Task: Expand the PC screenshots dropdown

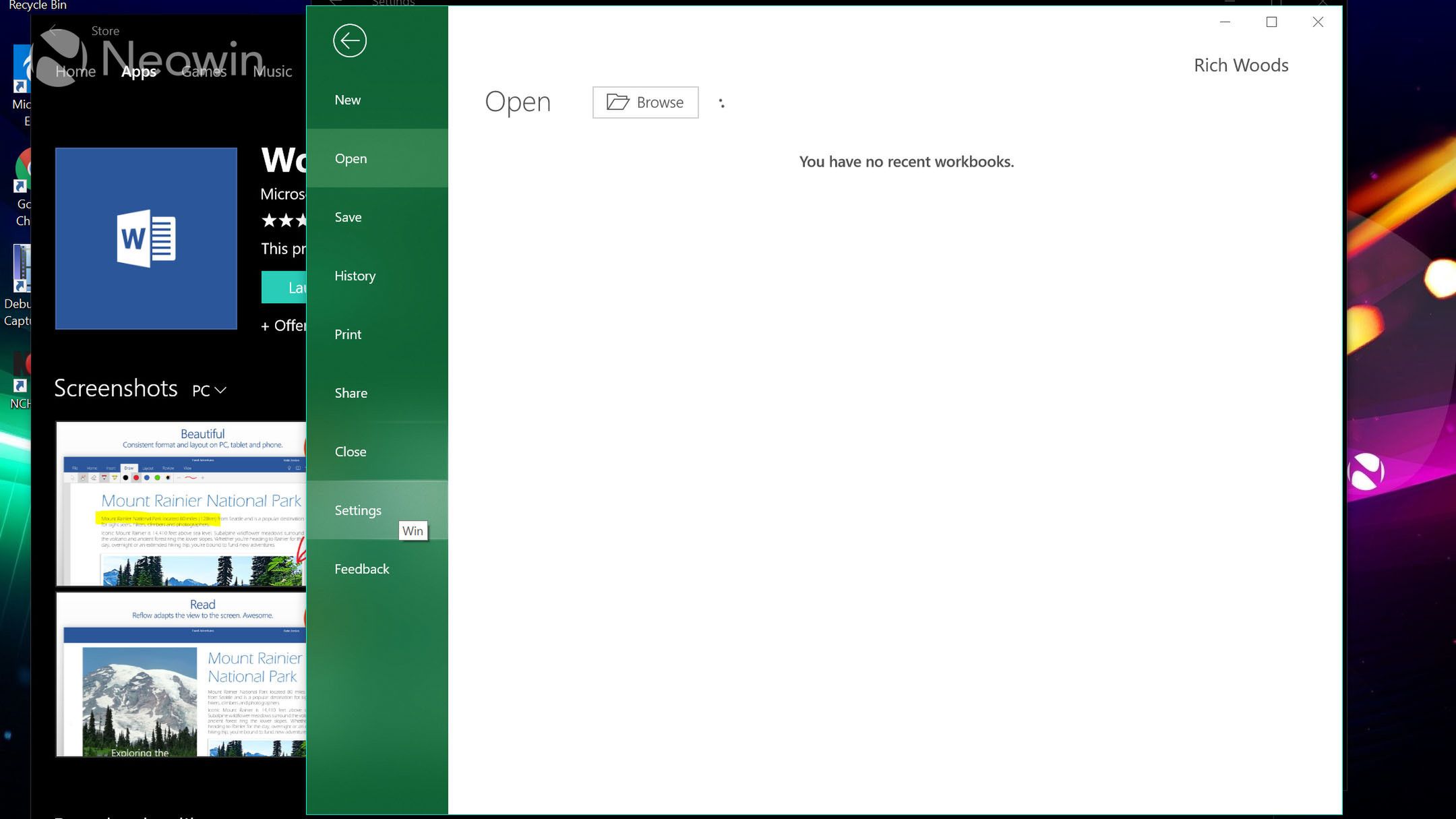Action: coord(209,390)
